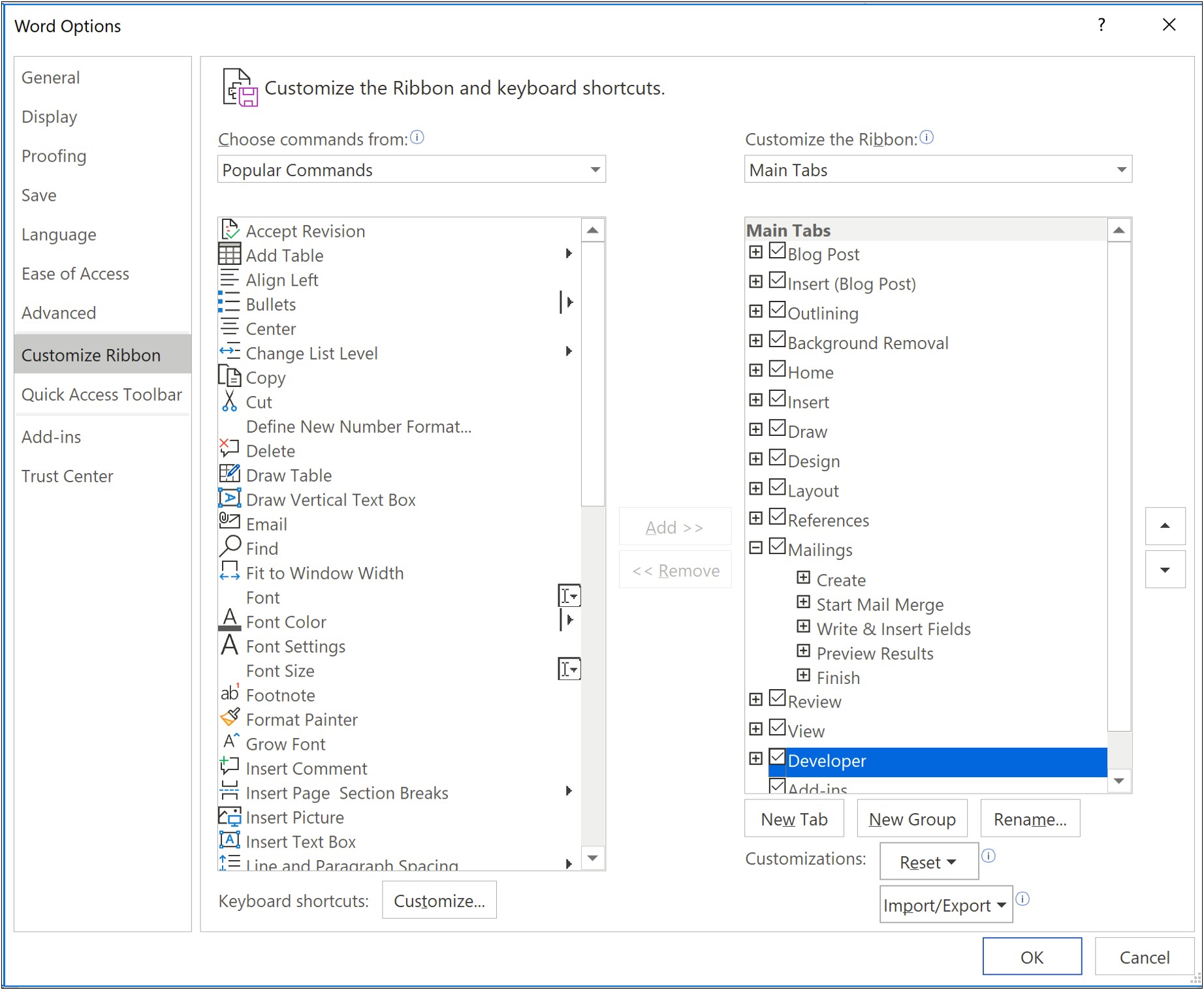Click the info icon beside Import/Export
Screen dimensions: 1204x990
pyautogui.click(x=1023, y=899)
